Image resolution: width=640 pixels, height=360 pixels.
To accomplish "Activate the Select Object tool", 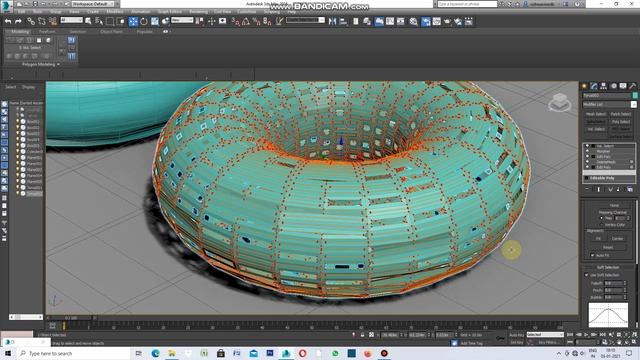I will tap(88, 21).
